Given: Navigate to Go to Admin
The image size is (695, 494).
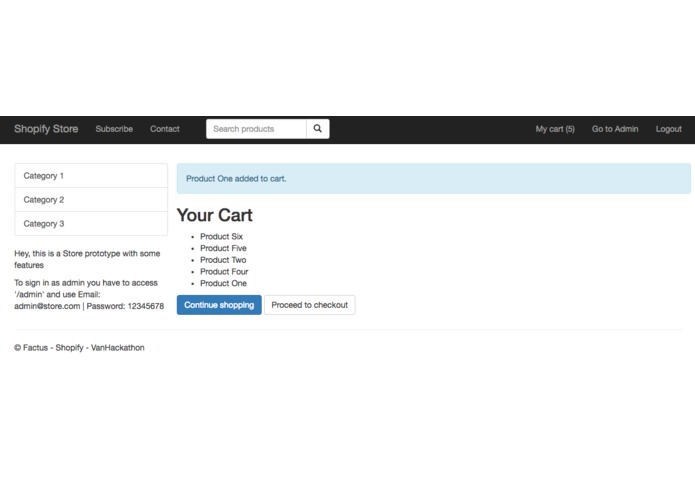Looking at the screenshot, I should (x=615, y=129).
